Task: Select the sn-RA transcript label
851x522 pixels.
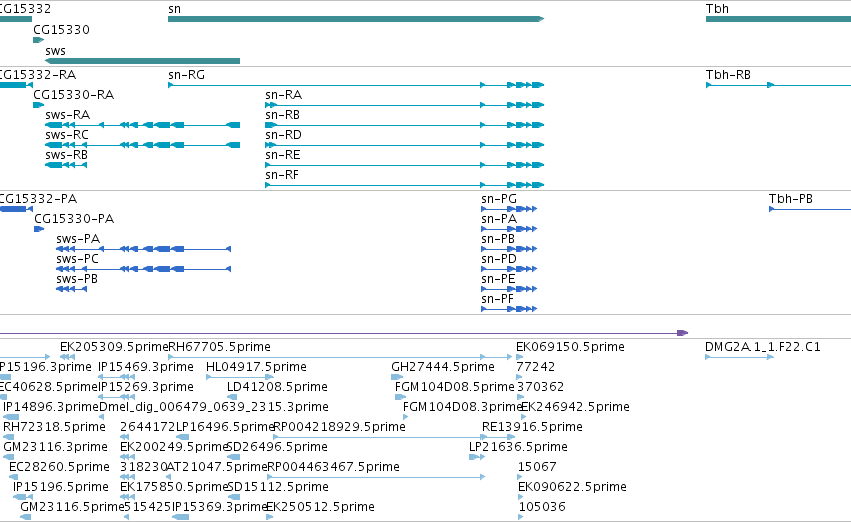Action: [283, 95]
